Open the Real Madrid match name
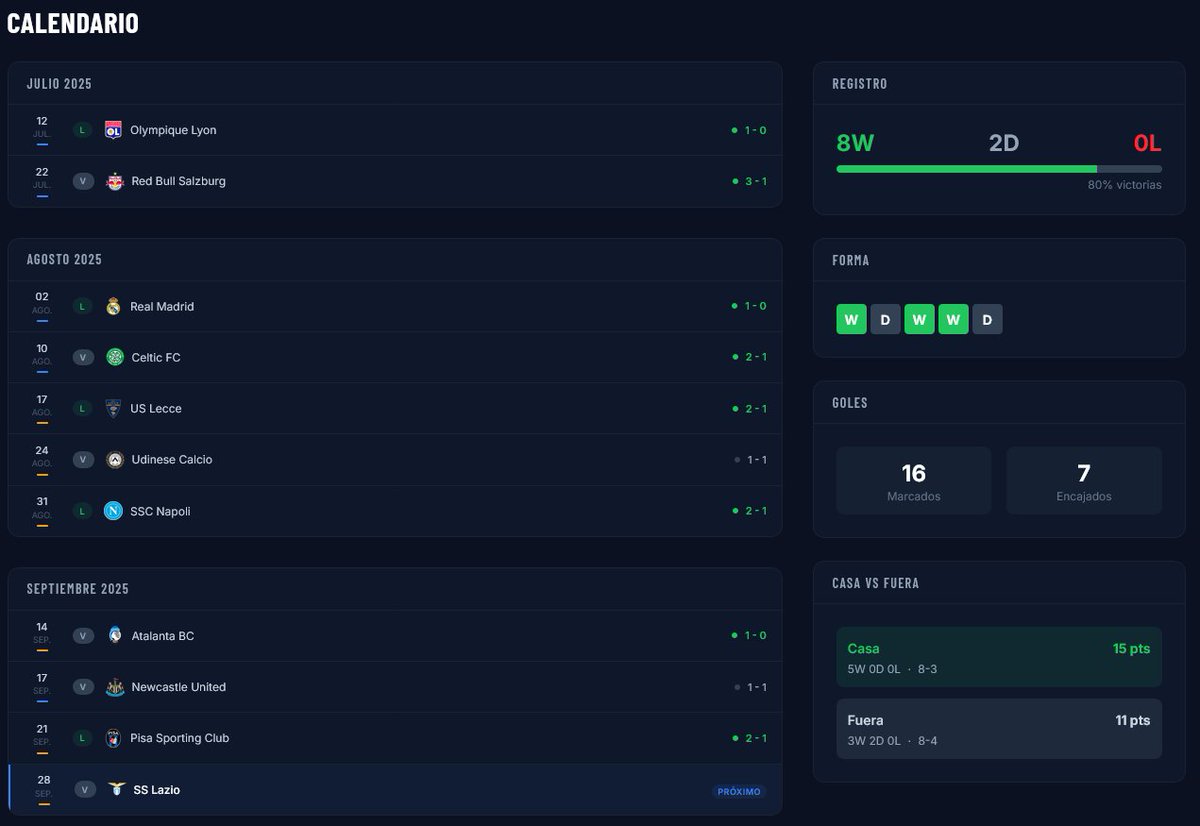Screen dimensions: 1200x826 point(162,306)
